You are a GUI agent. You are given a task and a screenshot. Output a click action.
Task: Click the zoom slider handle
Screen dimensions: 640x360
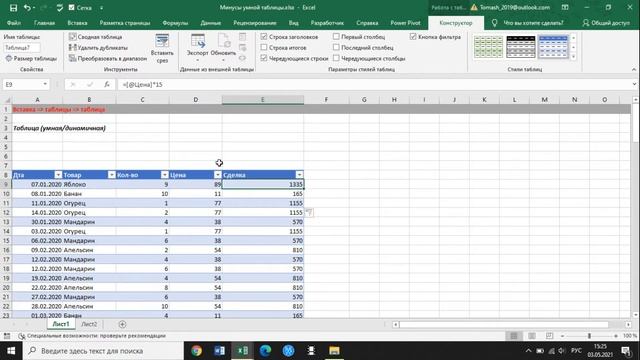589,336
